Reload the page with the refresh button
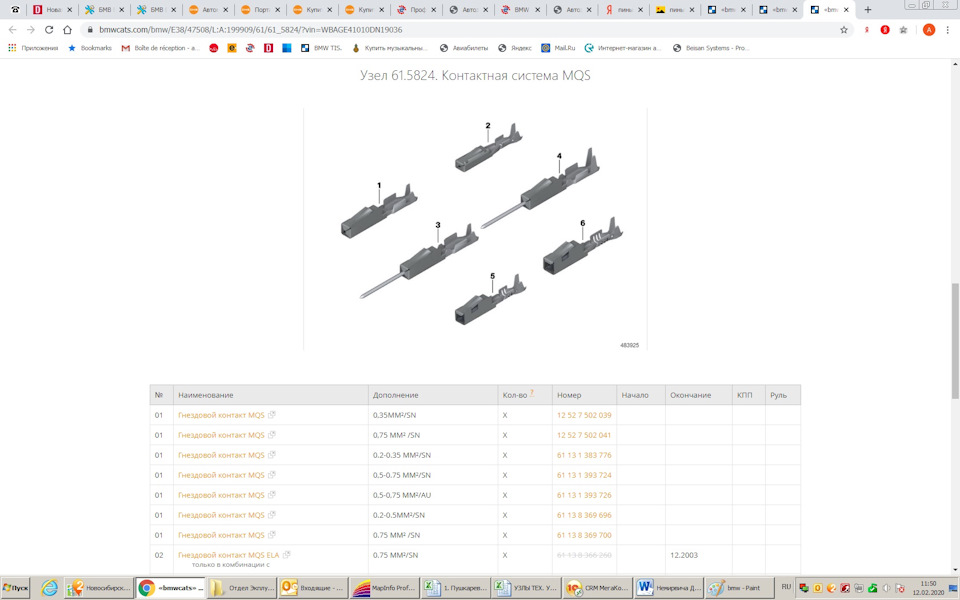960x600 pixels. click(x=49, y=30)
